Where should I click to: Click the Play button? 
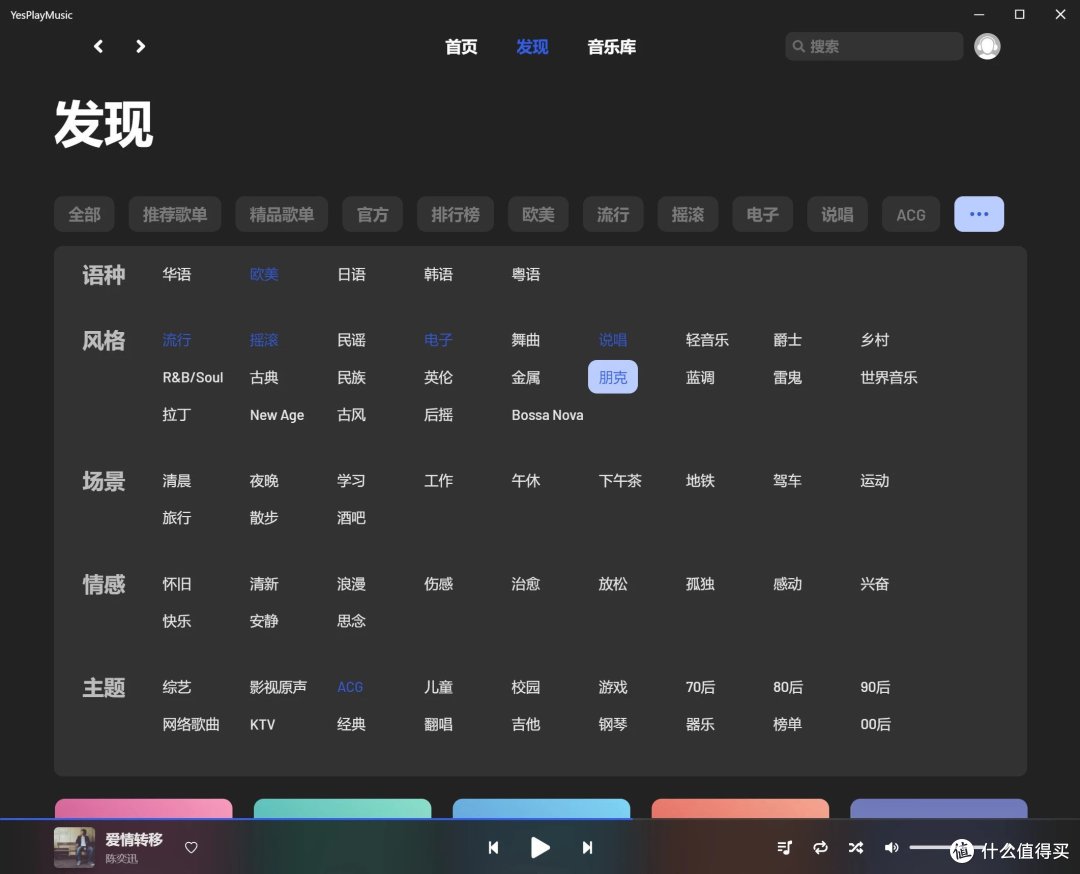(x=540, y=847)
